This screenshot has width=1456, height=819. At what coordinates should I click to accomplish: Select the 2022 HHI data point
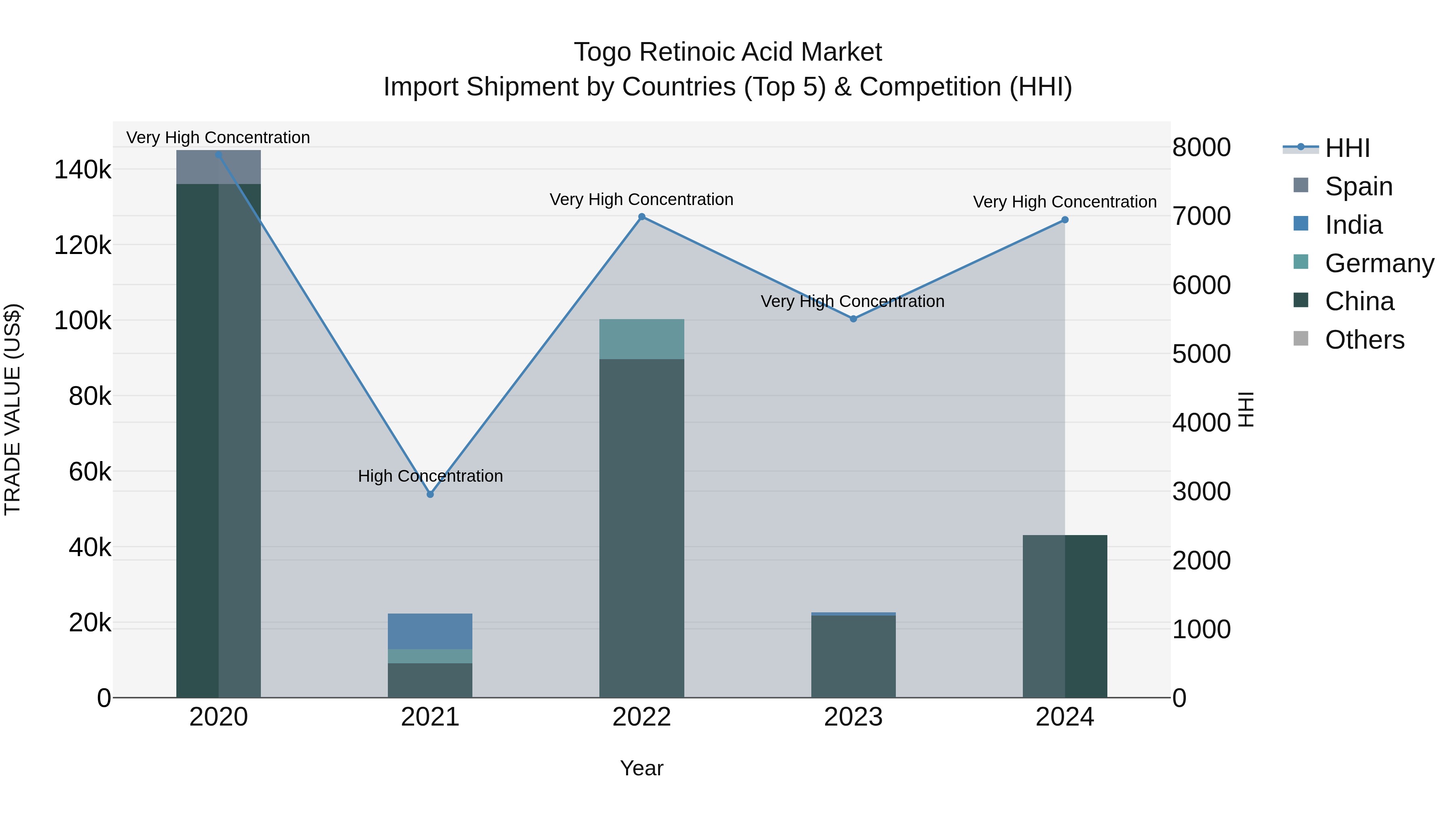(641, 217)
